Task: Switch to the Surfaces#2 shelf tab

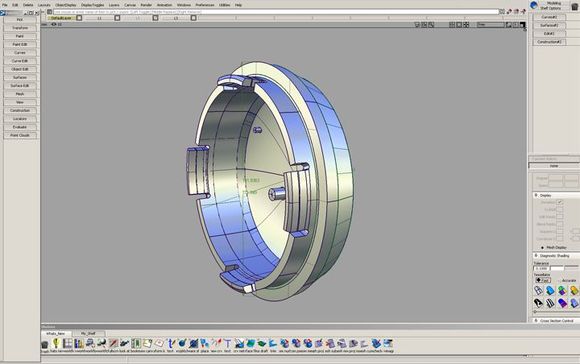Action: click(x=549, y=25)
